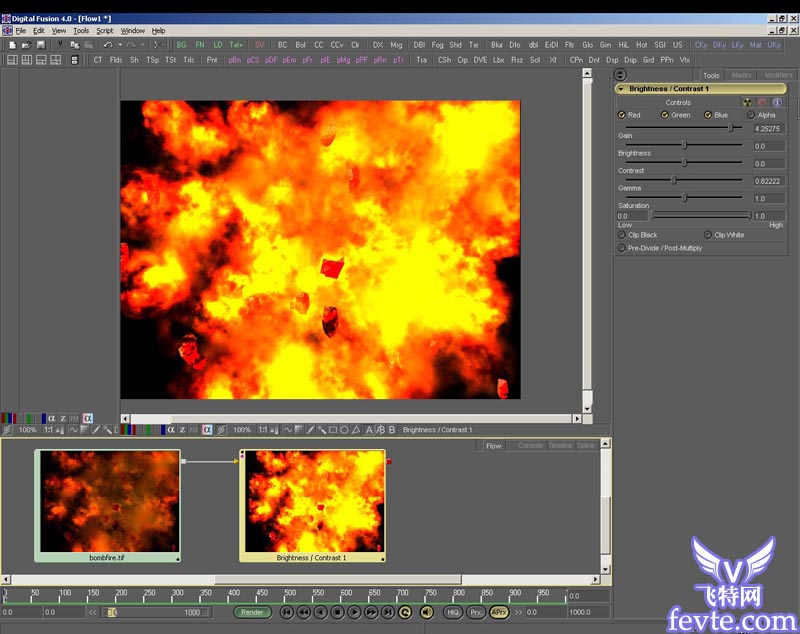The height and width of the screenshot is (634, 800).
Task: Select ellipse mask tool in viewer toolbar
Action: click(344, 430)
